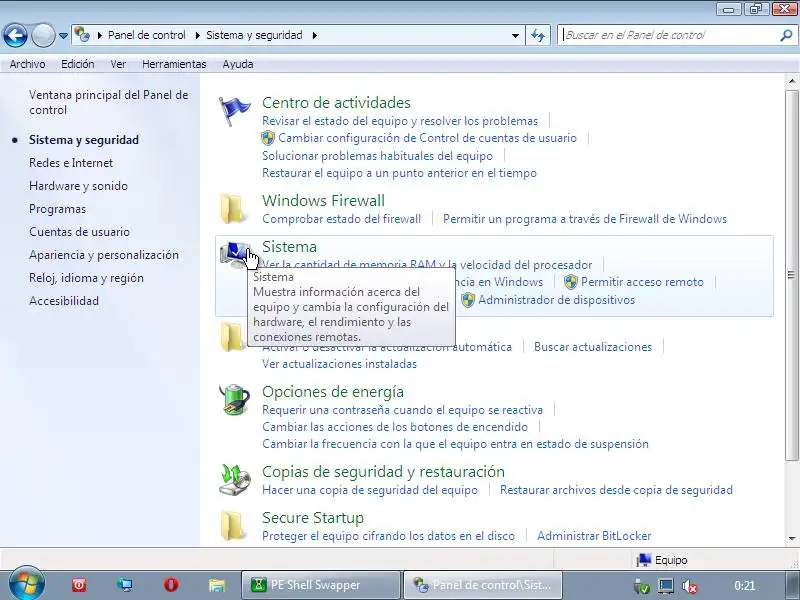Image resolution: width=800 pixels, height=600 pixels.
Task: Open Programas category
Action: pyautogui.click(x=57, y=209)
